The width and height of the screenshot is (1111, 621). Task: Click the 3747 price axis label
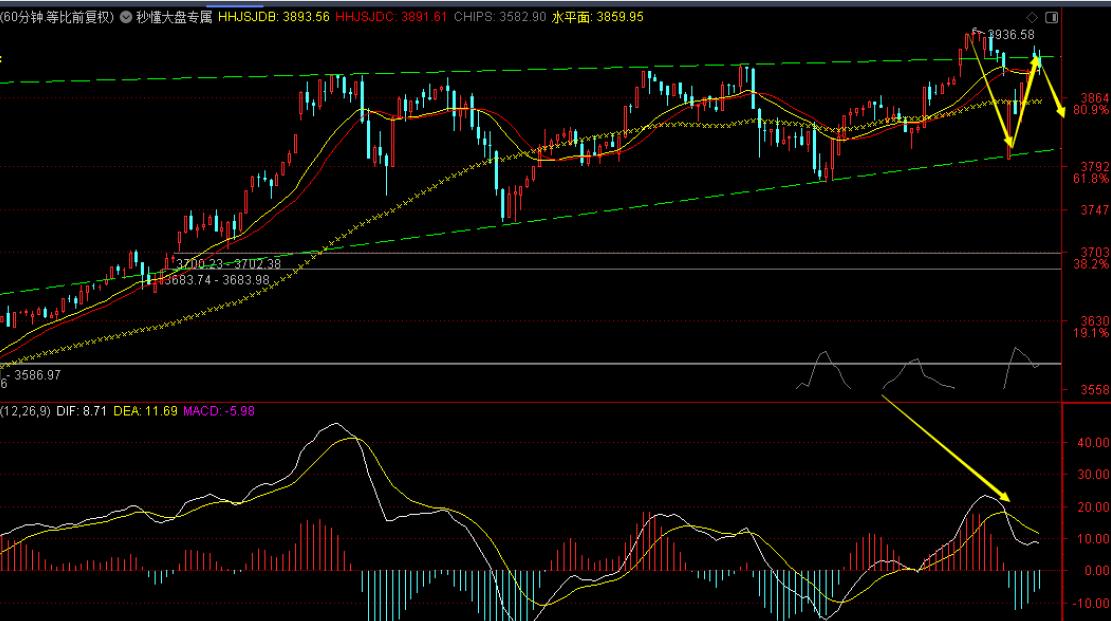point(1095,210)
